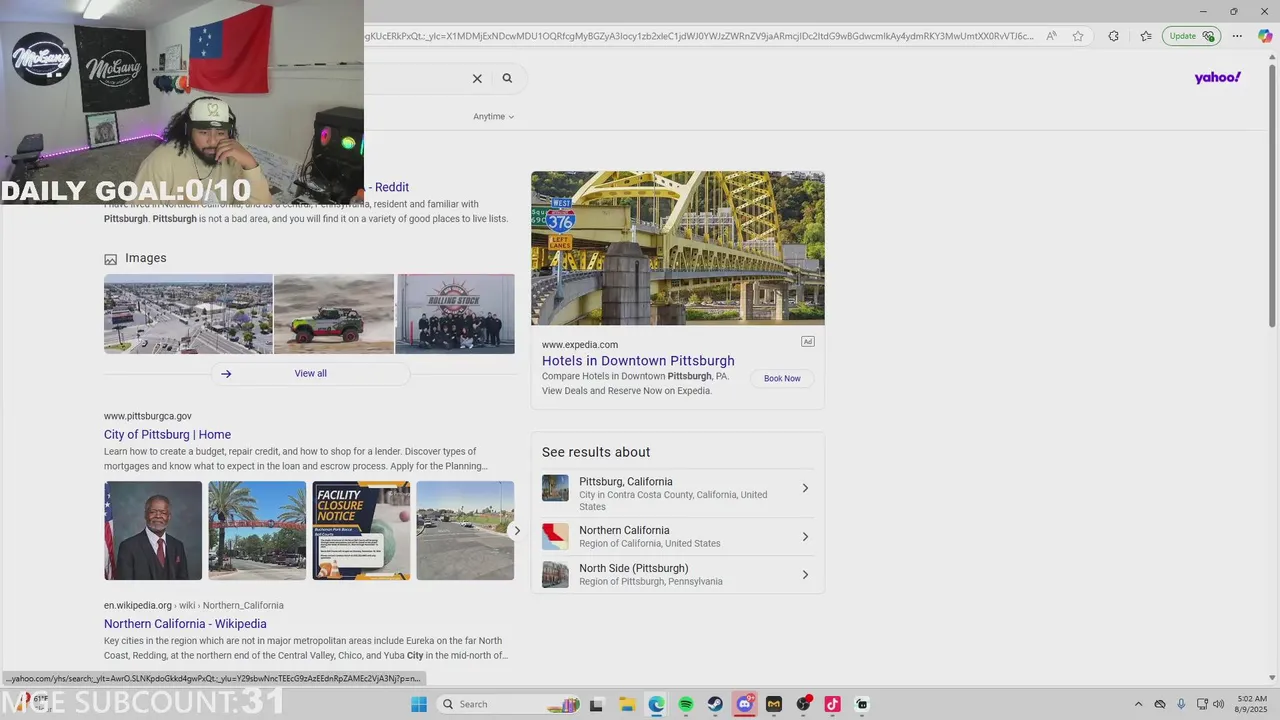Open network display tray icon
Viewport: 1280px width, 720px height.
[1202, 704]
